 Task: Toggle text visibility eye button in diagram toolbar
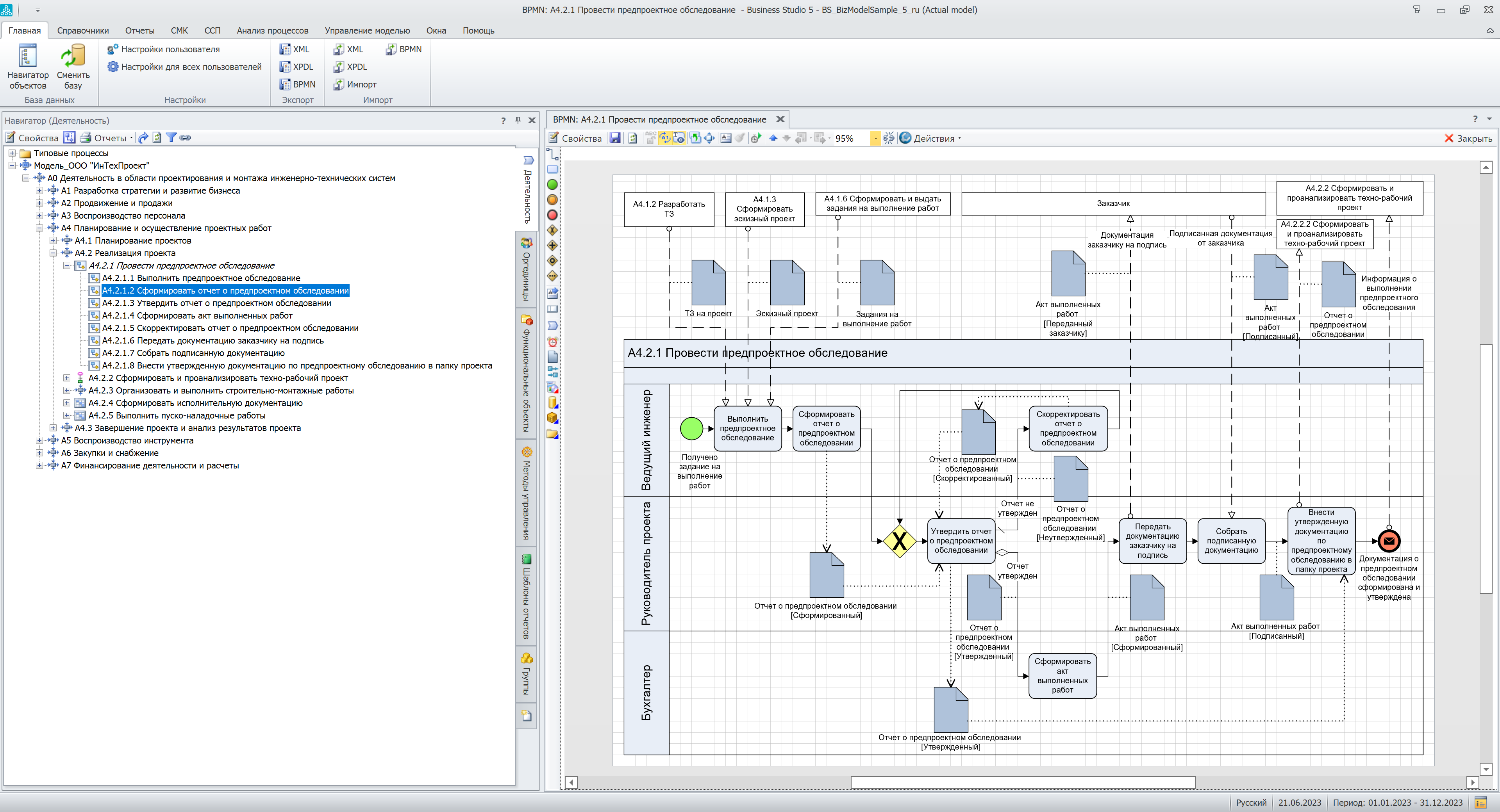[679, 138]
